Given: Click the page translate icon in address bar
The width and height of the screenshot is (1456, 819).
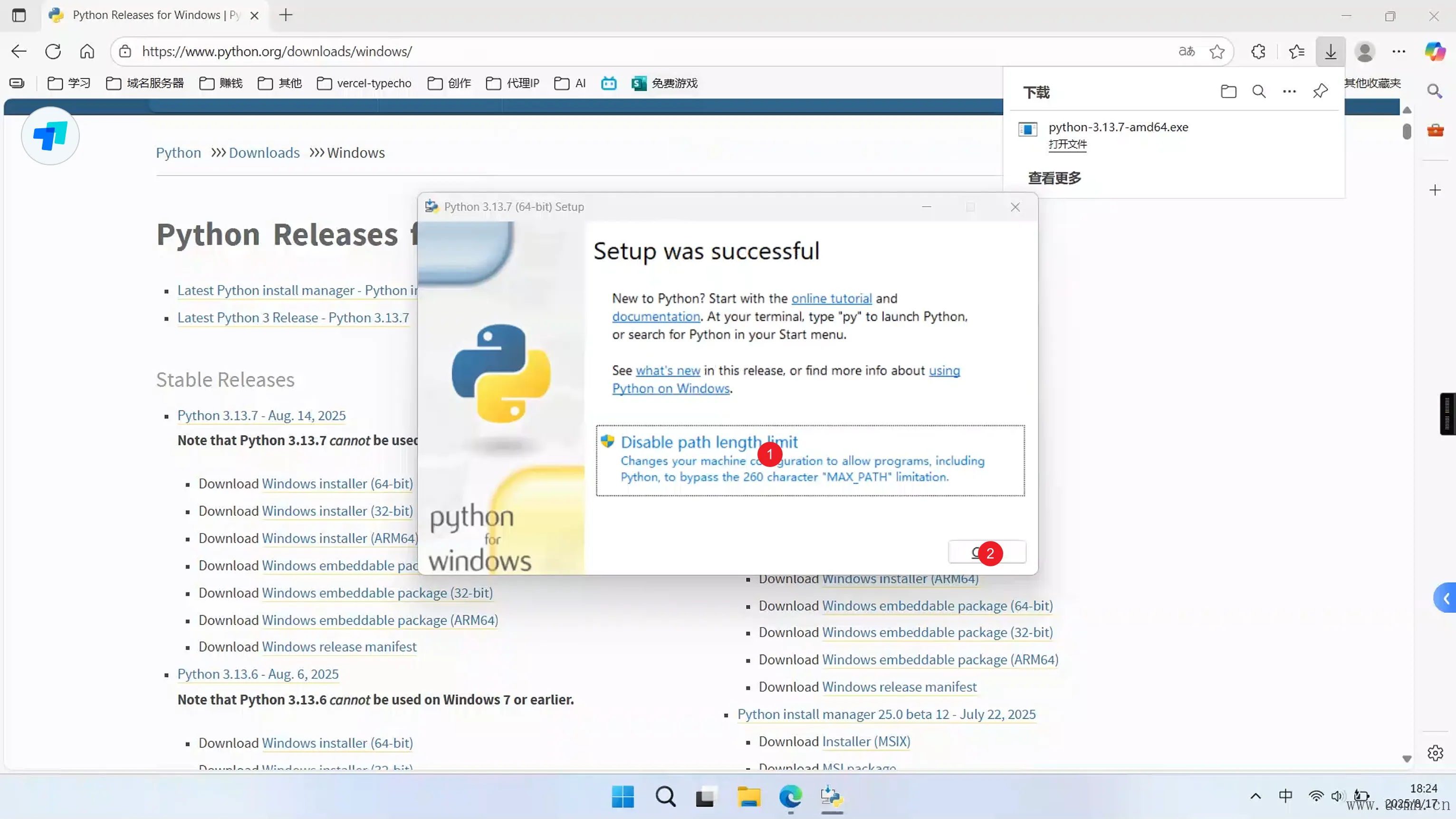Looking at the screenshot, I should click(1187, 51).
